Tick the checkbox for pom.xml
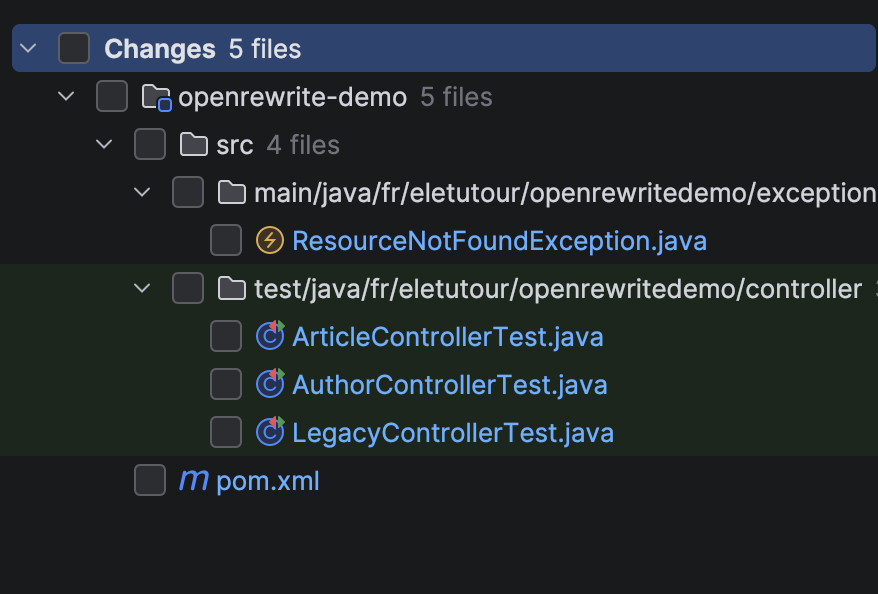Image resolution: width=878 pixels, height=594 pixels. click(150, 481)
